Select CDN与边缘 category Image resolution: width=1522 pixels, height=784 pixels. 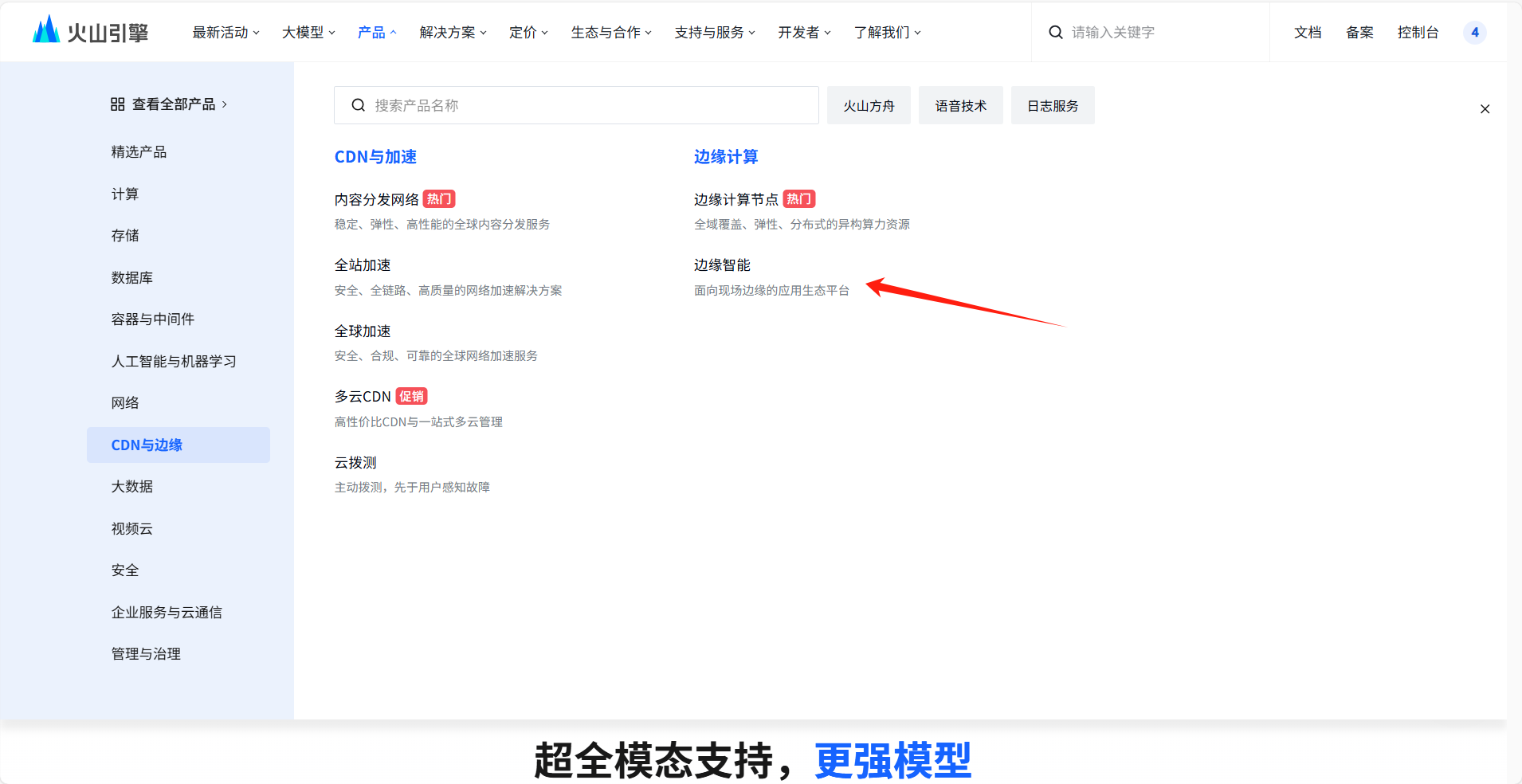pyautogui.click(x=178, y=445)
